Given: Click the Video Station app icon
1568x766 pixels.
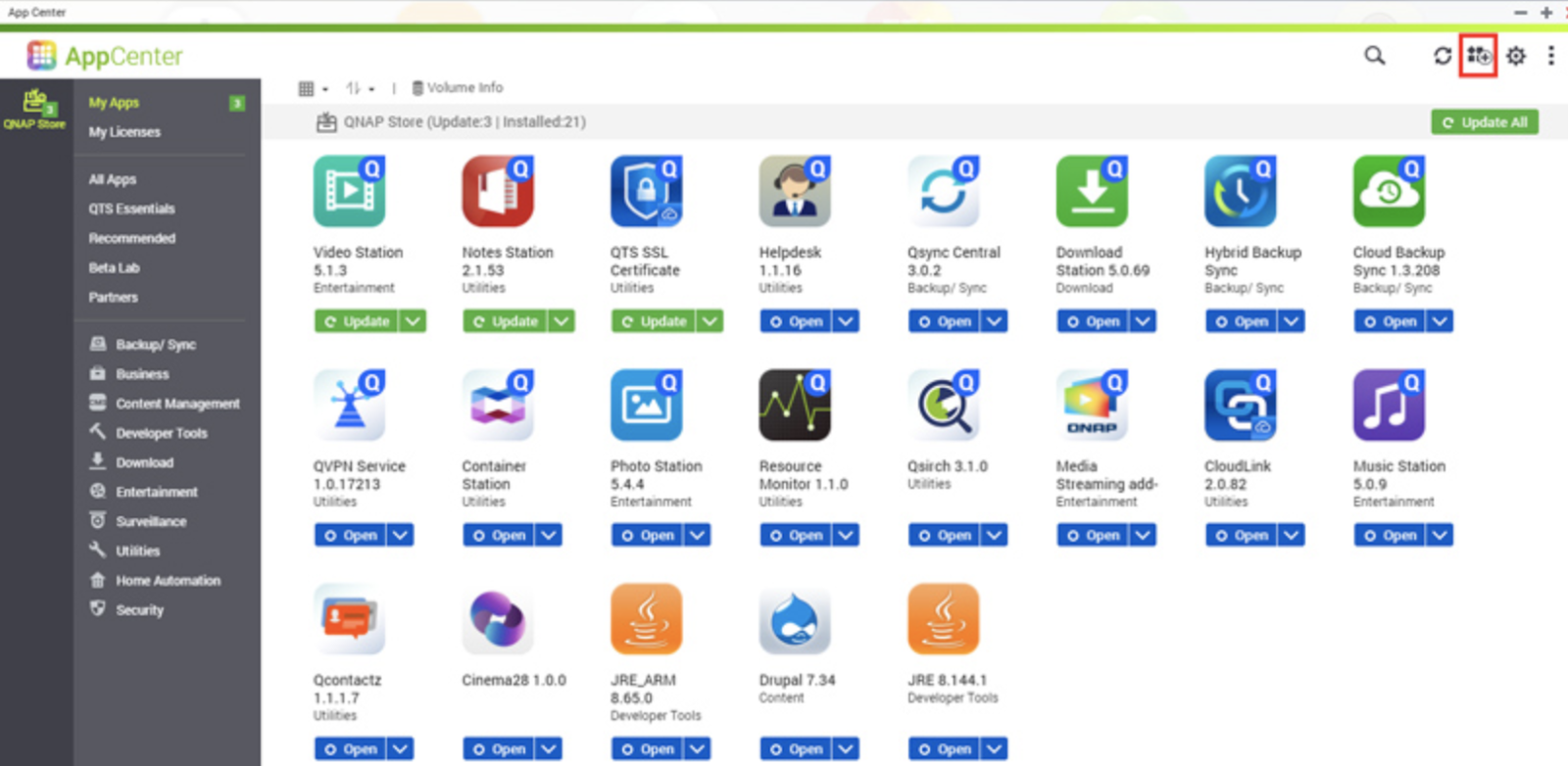Looking at the screenshot, I should 349,192.
